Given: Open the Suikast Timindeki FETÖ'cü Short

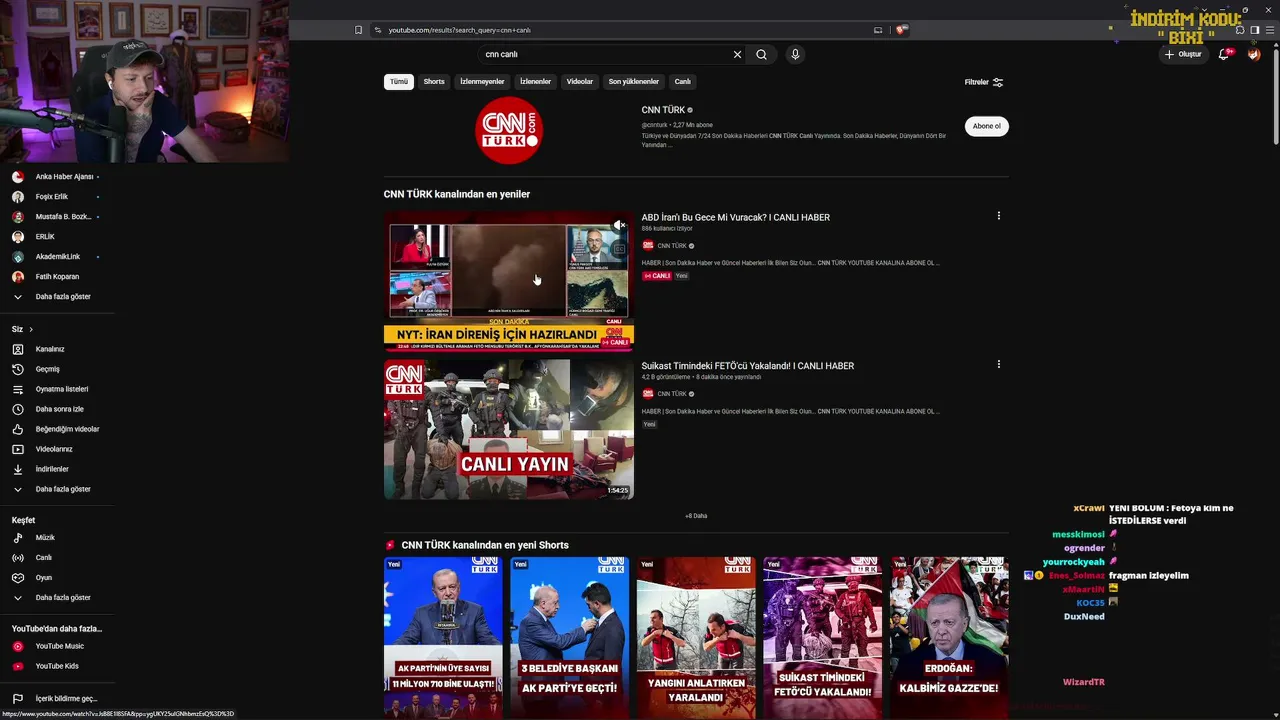Looking at the screenshot, I should pyautogui.click(x=823, y=638).
